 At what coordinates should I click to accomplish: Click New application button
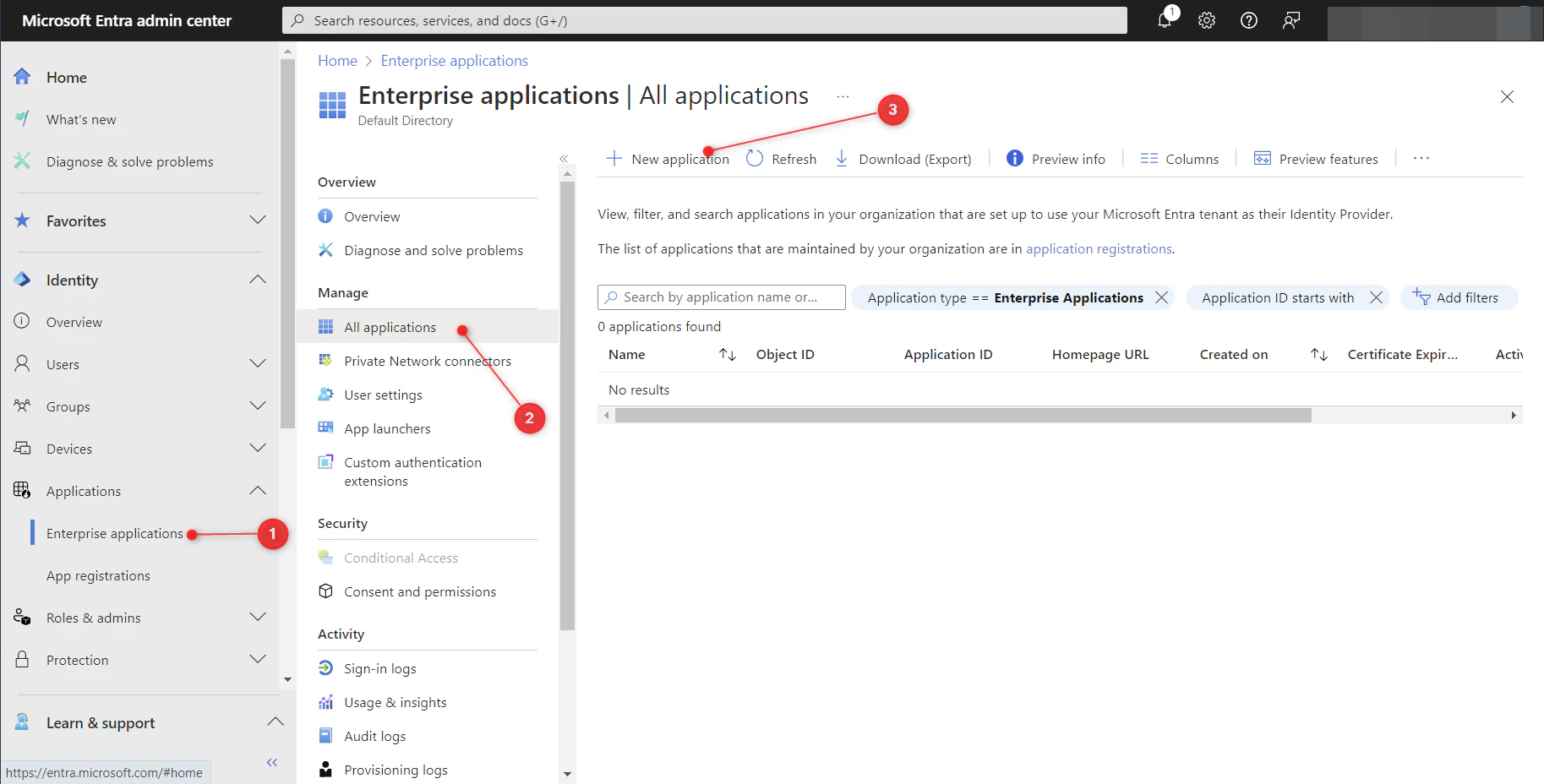[x=668, y=159]
